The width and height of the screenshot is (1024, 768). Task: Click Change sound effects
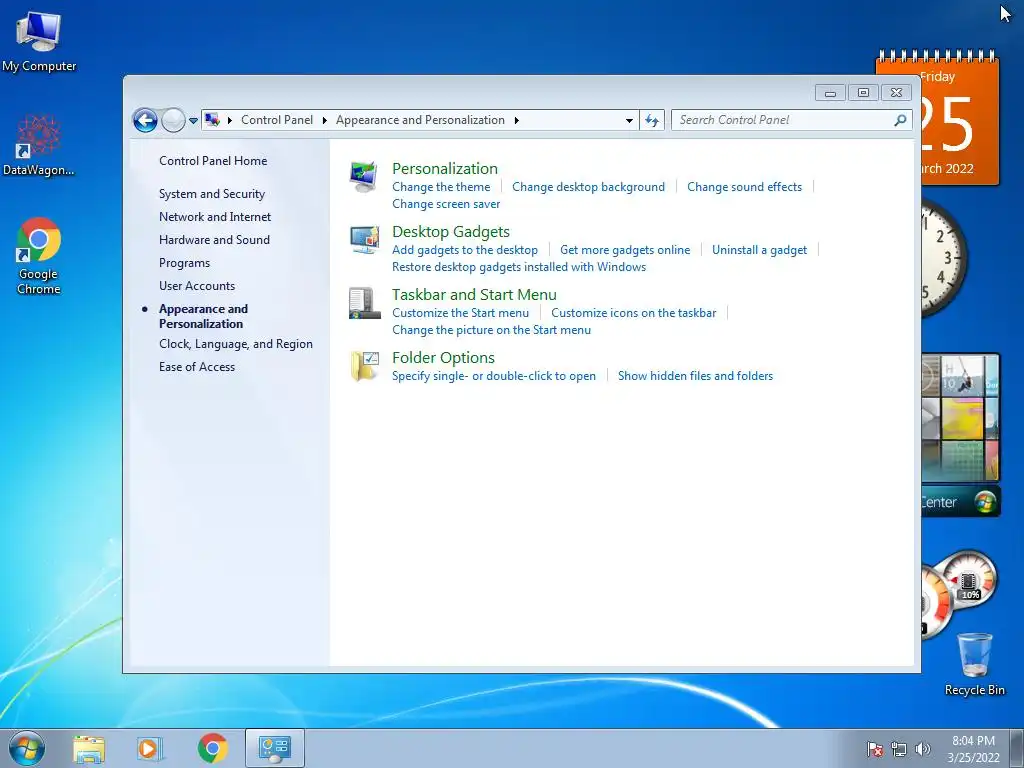tap(744, 187)
